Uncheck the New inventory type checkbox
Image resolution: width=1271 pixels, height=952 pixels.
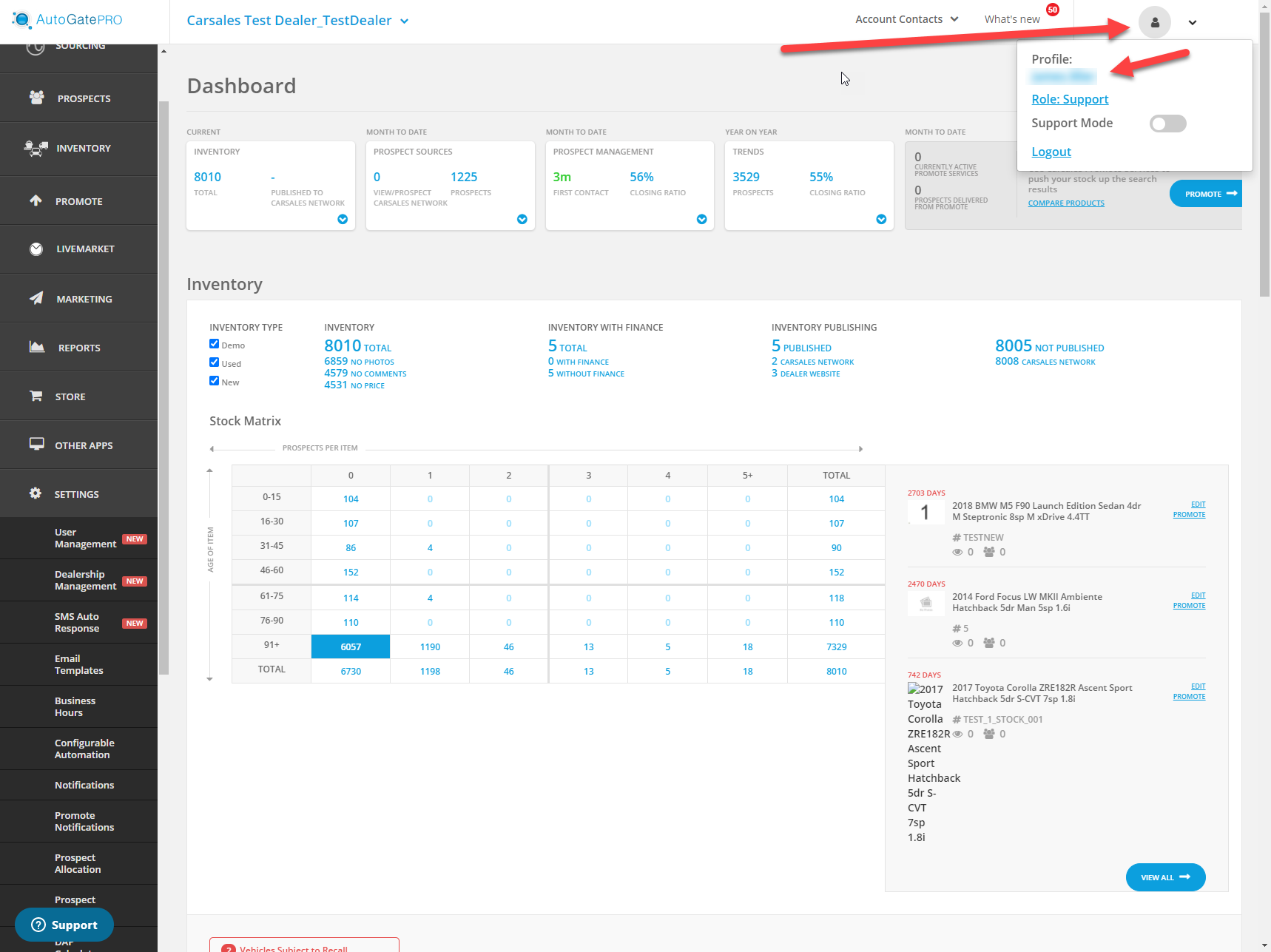click(x=214, y=381)
